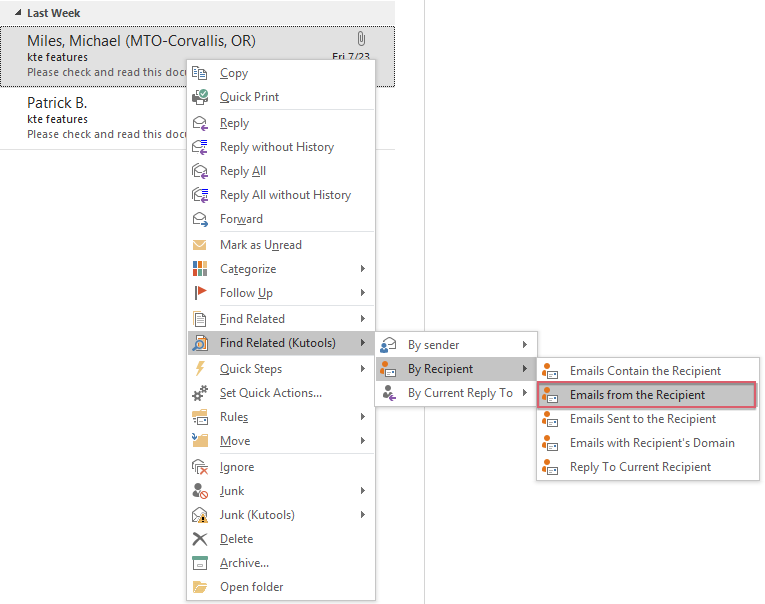Select Reply To Current Recipient
The height and width of the screenshot is (604, 765).
648,467
